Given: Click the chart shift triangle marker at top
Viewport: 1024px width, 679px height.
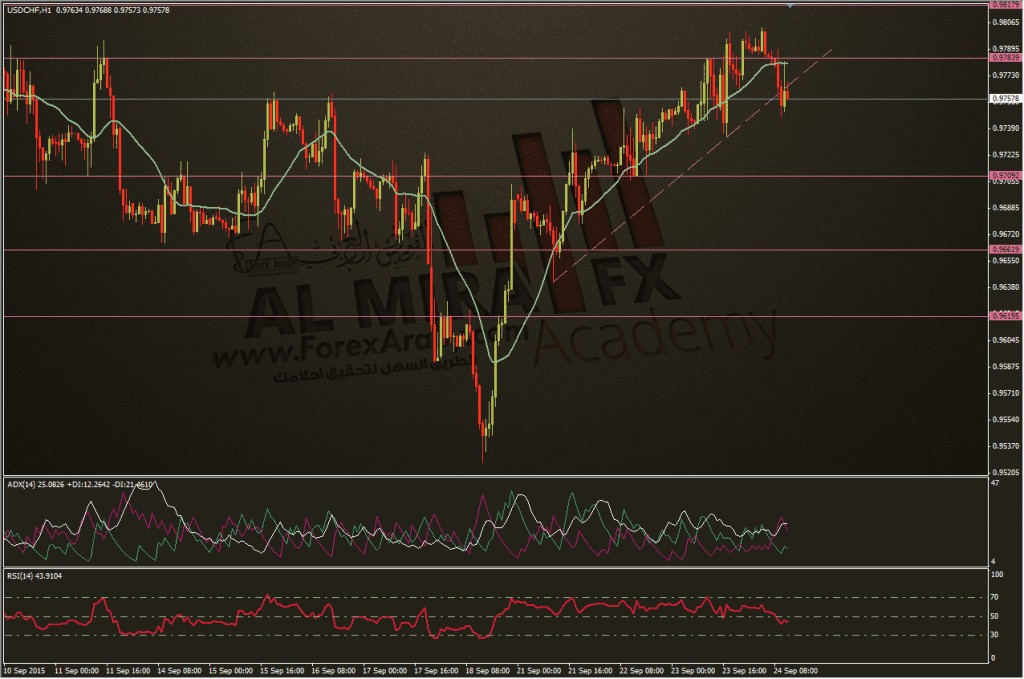Looking at the screenshot, I should [x=790, y=6].
